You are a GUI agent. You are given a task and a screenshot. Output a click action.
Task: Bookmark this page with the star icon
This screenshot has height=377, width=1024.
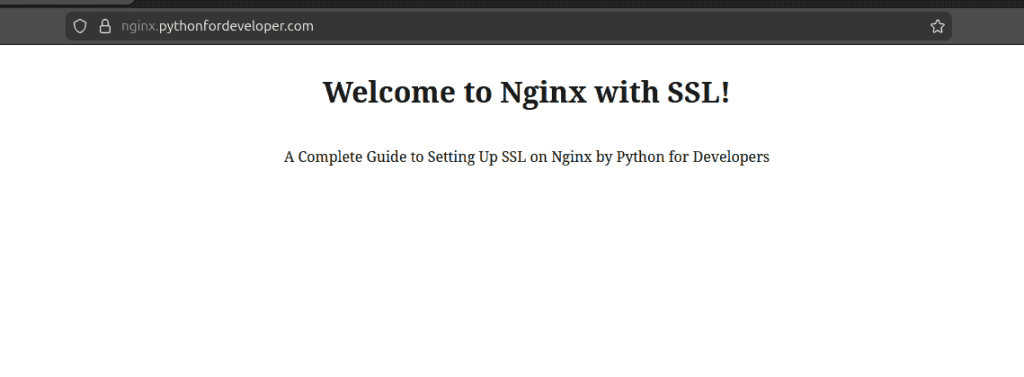(937, 26)
